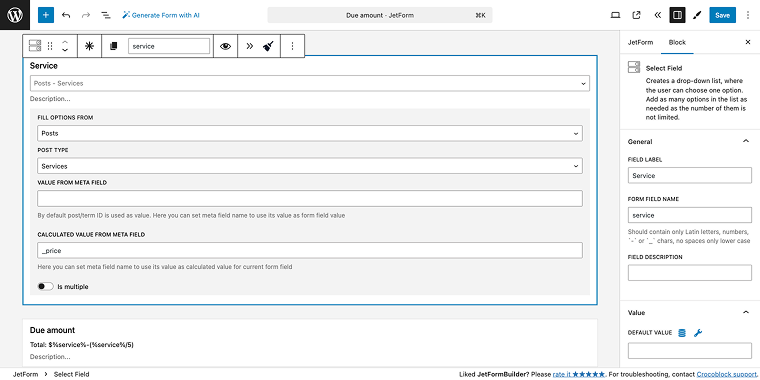
Task: Focus the Value From Meta Field input
Action: tap(310, 198)
